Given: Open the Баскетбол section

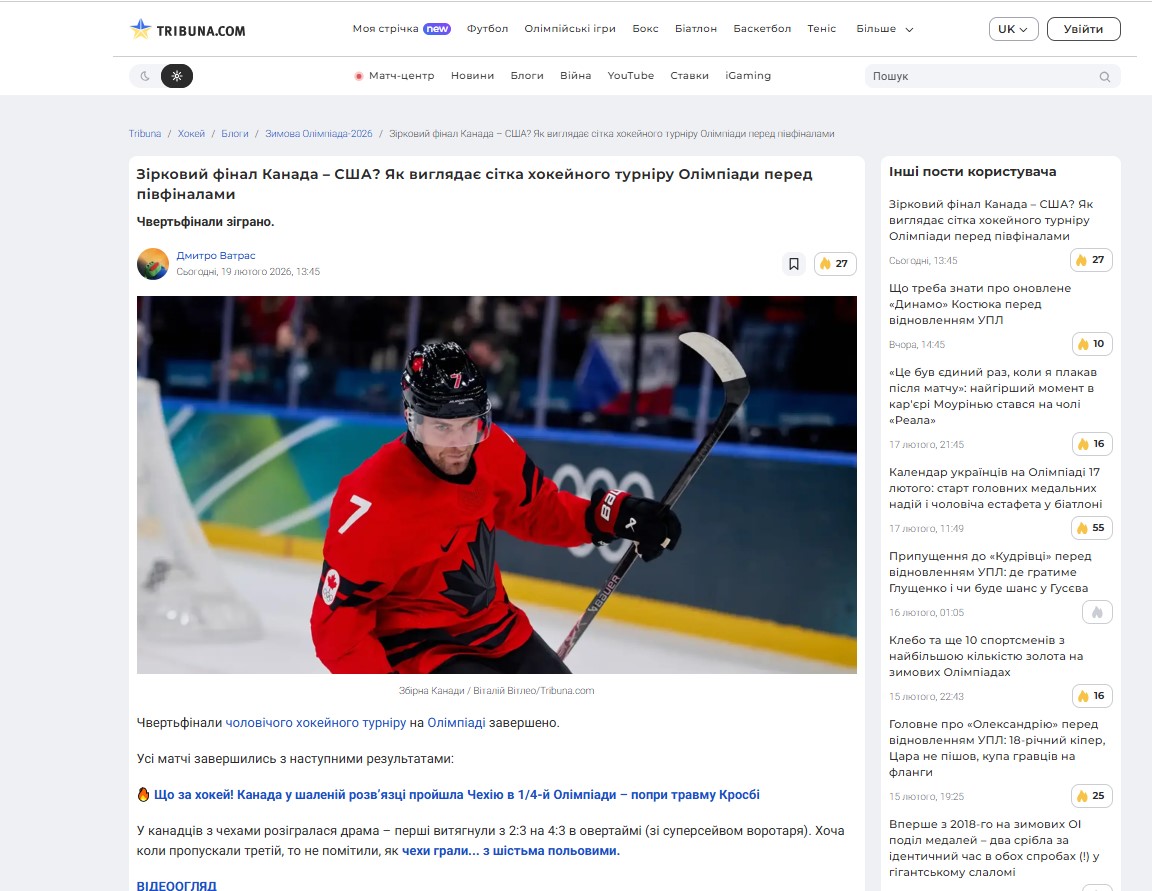Looking at the screenshot, I should tap(762, 29).
